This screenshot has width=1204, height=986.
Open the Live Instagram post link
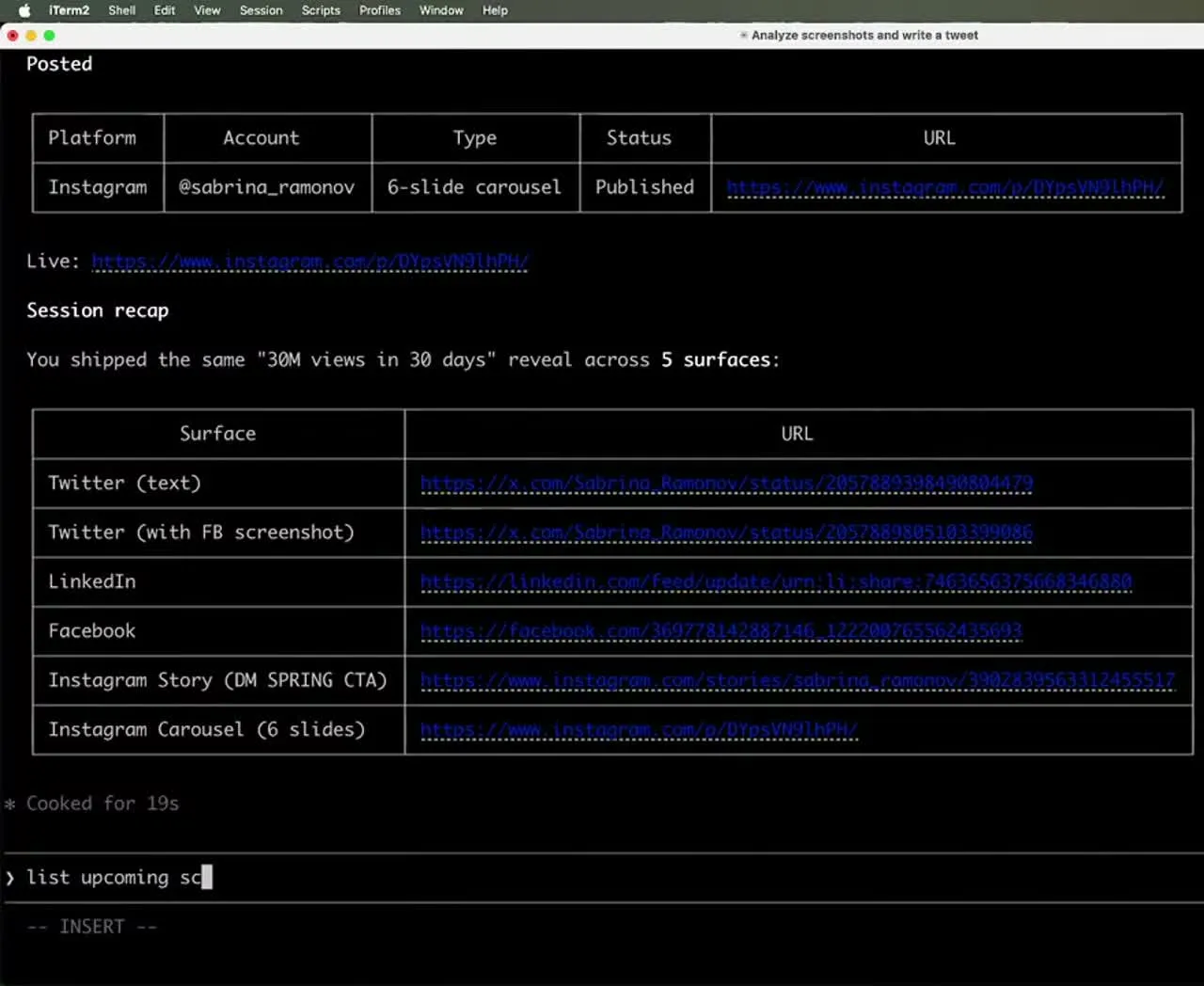pos(310,261)
